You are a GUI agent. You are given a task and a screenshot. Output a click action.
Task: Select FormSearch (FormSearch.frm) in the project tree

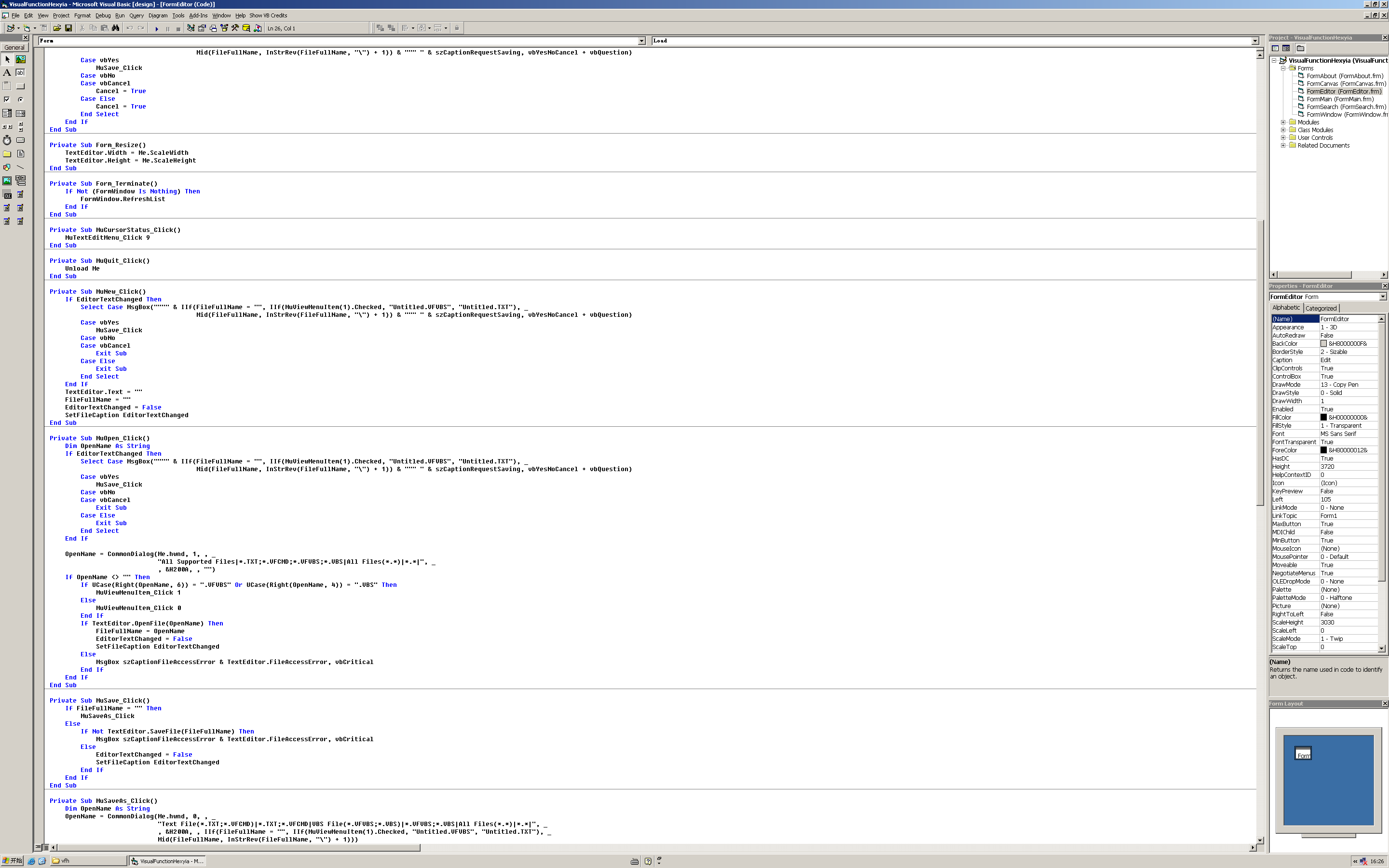[x=1346, y=108]
